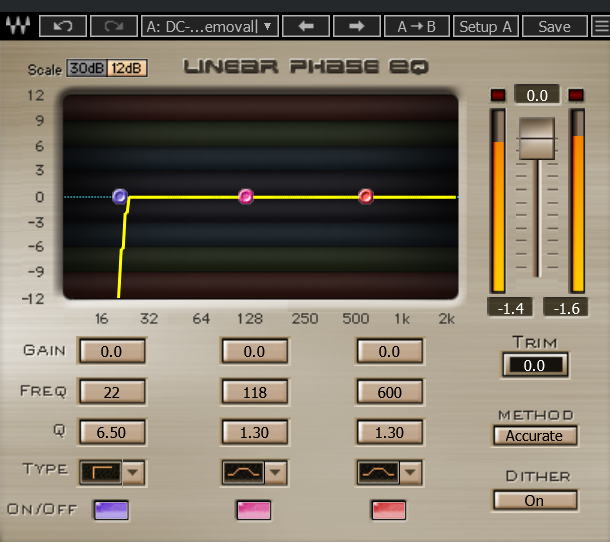Select the red band marker on the graph

point(366,196)
